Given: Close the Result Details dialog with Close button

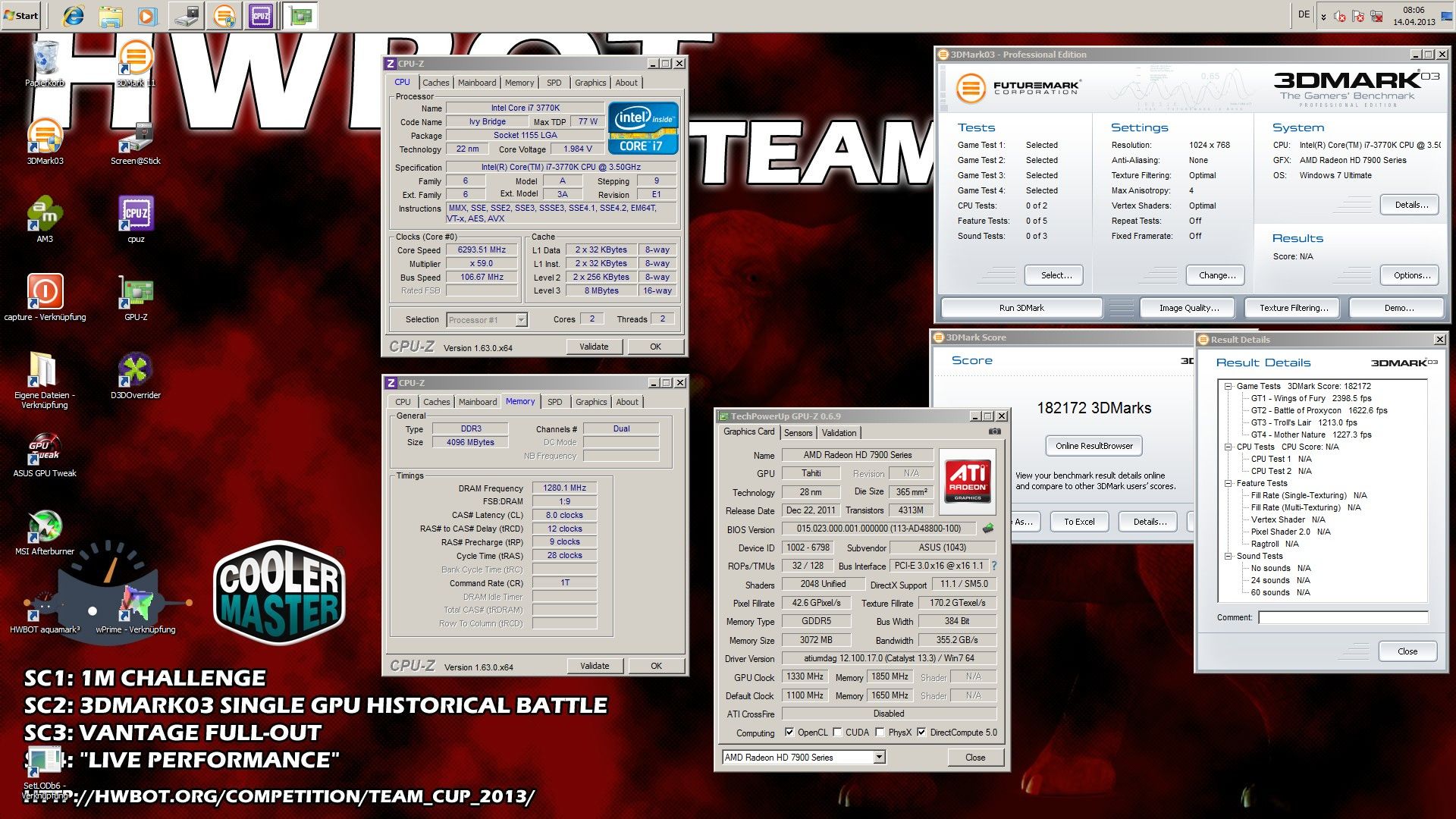Looking at the screenshot, I should [x=1407, y=651].
